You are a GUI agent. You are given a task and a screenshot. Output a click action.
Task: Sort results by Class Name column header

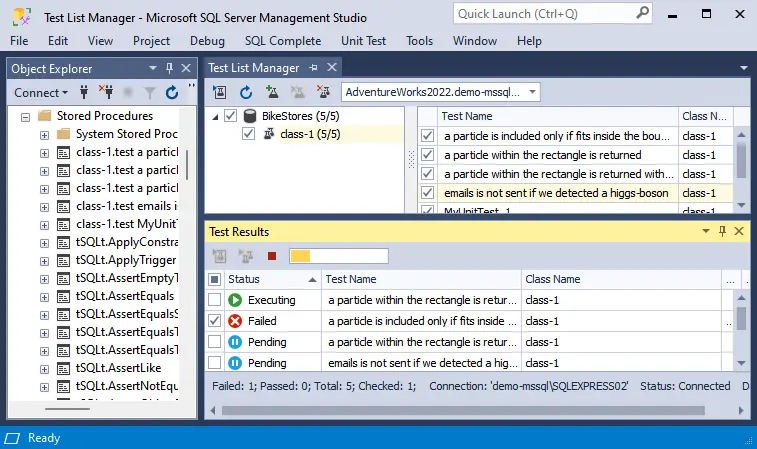pyautogui.click(x=622, y=279)
